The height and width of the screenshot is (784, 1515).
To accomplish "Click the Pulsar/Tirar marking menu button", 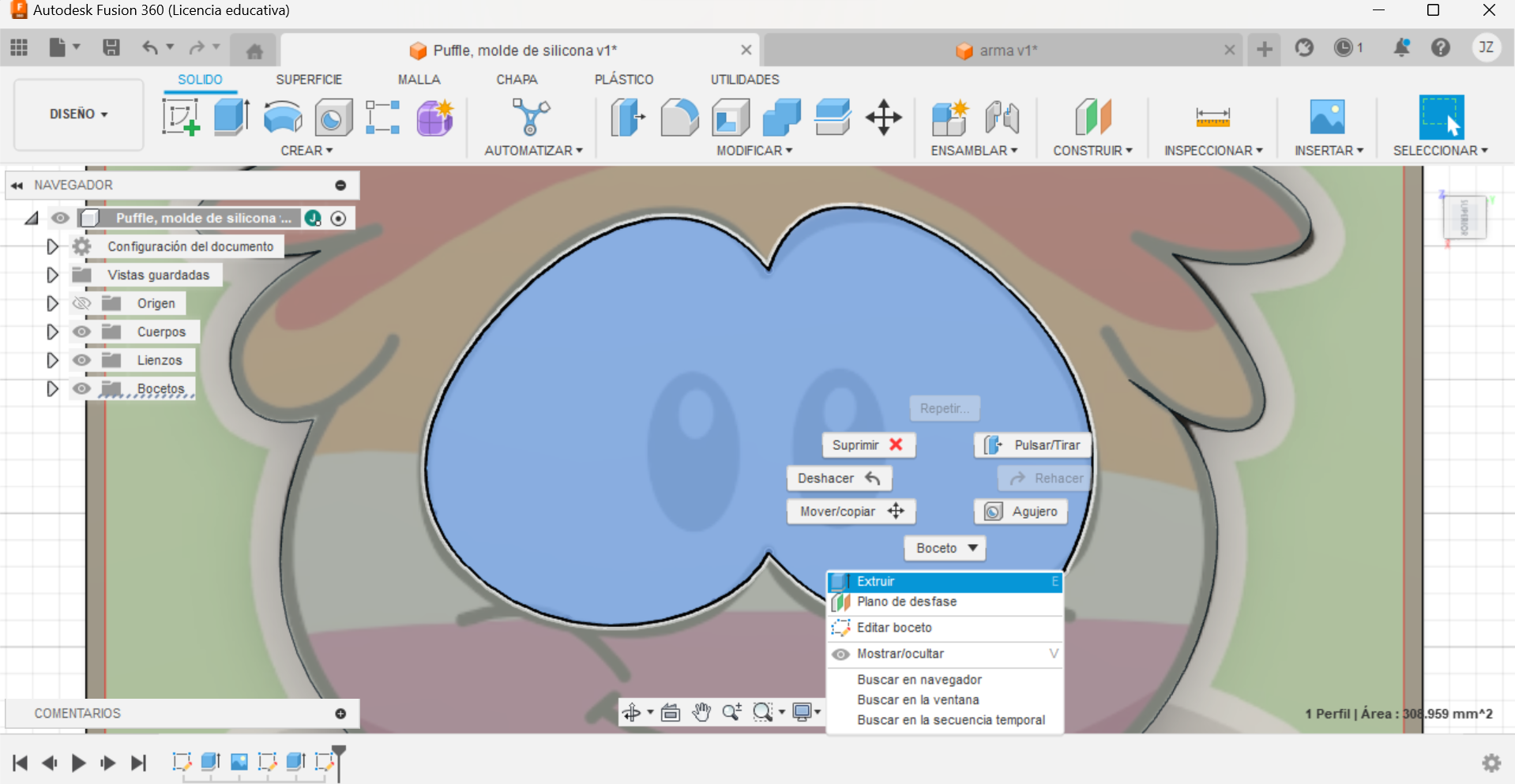I will (1032, 445).
